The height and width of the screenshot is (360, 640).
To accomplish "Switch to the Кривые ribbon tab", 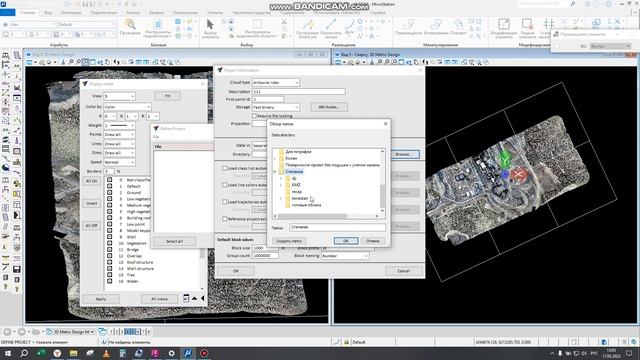I will pos(156,13).
